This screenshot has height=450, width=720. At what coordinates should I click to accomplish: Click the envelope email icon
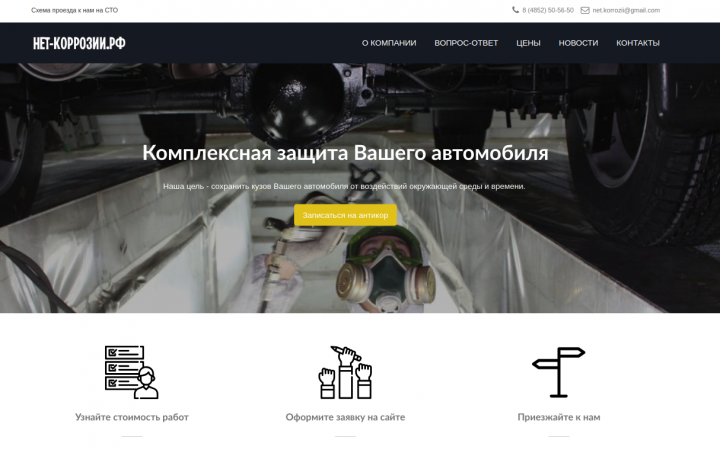(x=585, y=10)
